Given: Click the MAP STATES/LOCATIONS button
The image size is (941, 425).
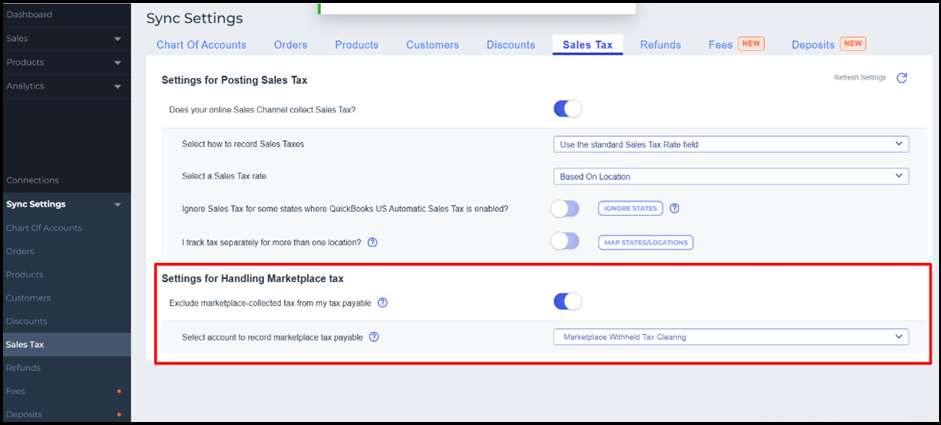Looking at the screenshot, I should 645,242.
